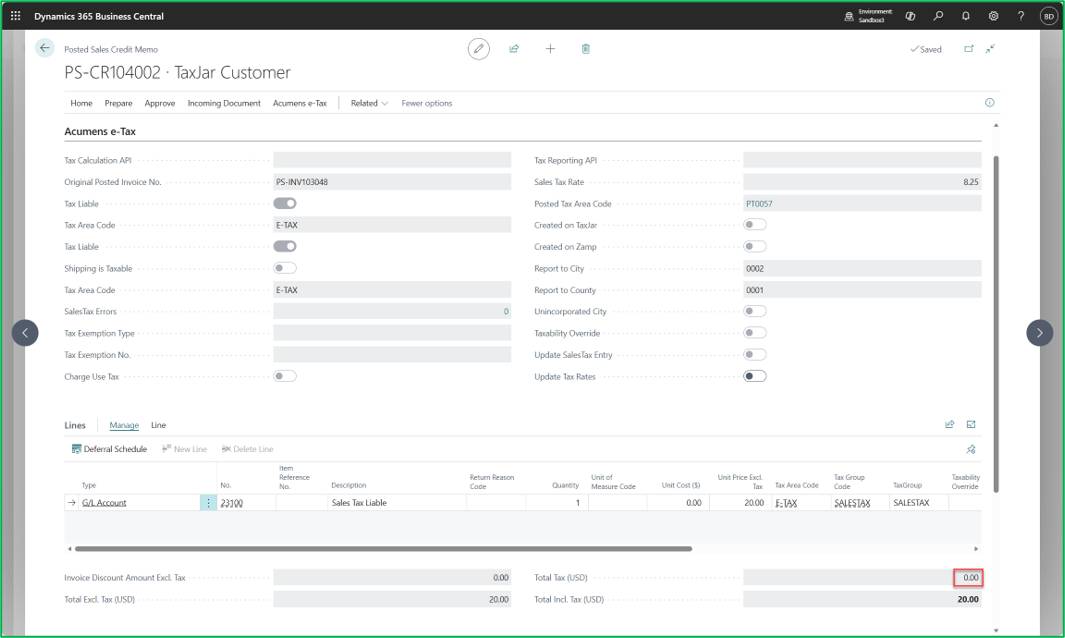The height and width of the screenshot is (638, 1065).
Task: Click the lines horizontal scrollbar
Action: (383, 548)
